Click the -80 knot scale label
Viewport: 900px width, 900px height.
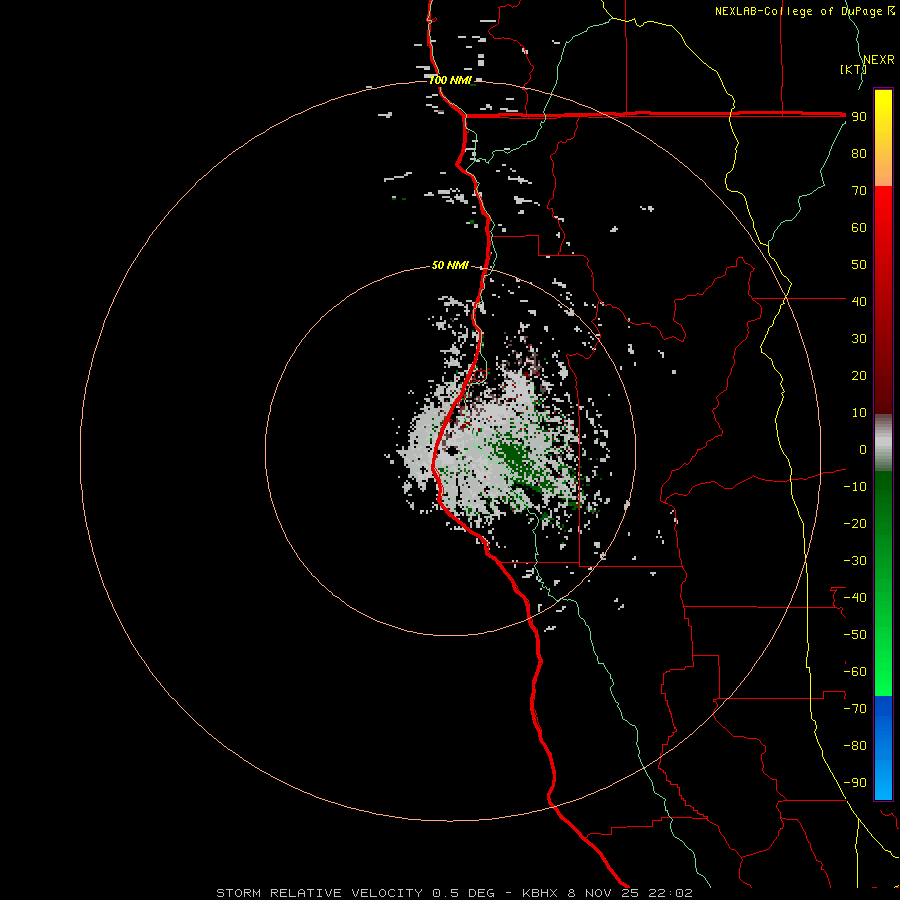(855, 746)
